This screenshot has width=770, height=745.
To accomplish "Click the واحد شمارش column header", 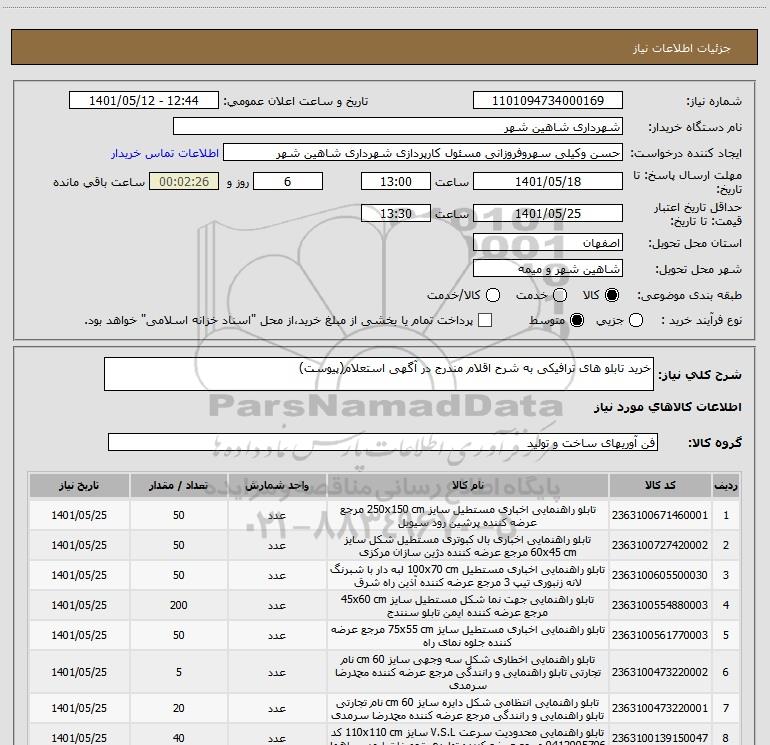I will pos(277,486).
